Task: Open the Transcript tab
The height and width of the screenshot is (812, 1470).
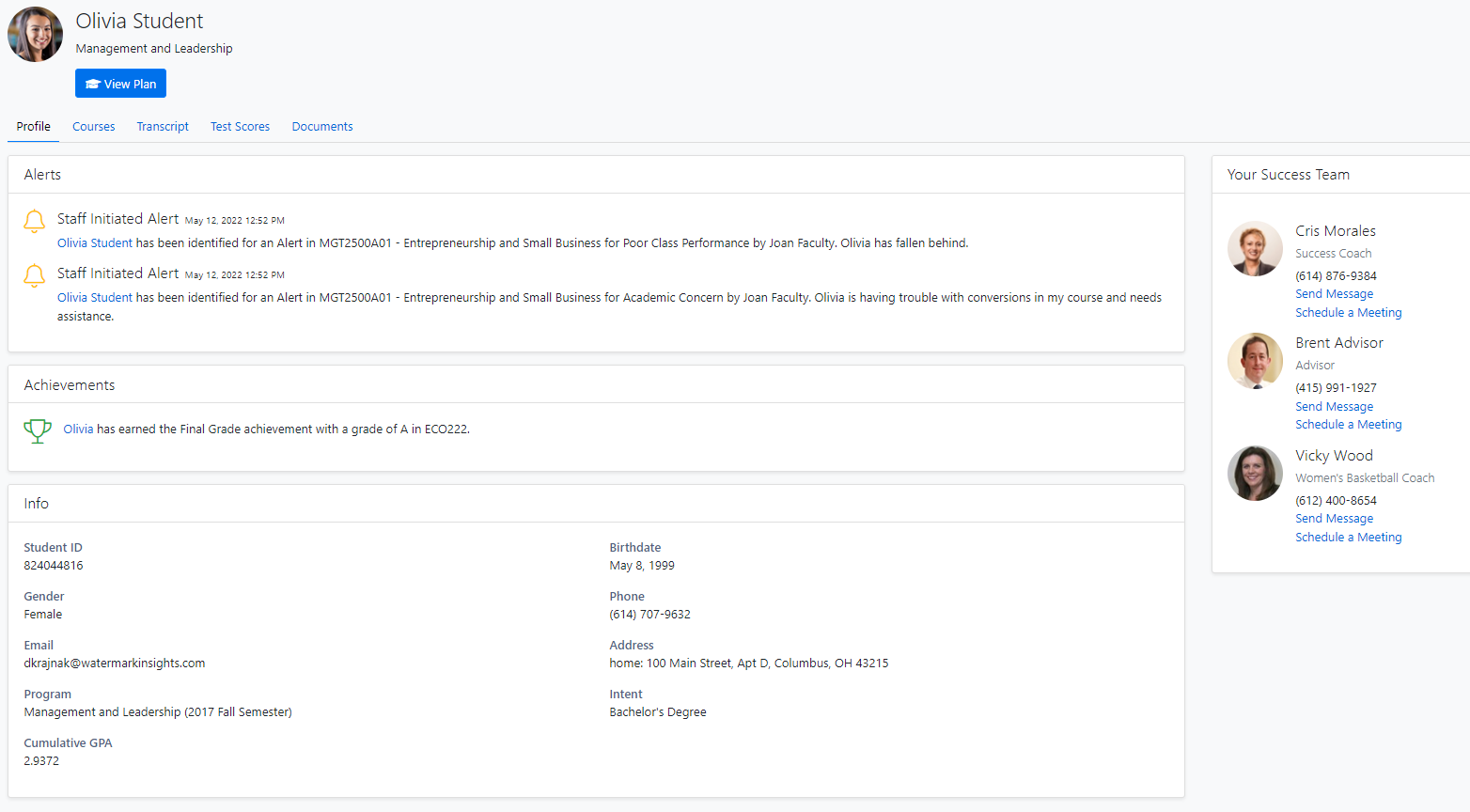Action: [x=163, y=126]
